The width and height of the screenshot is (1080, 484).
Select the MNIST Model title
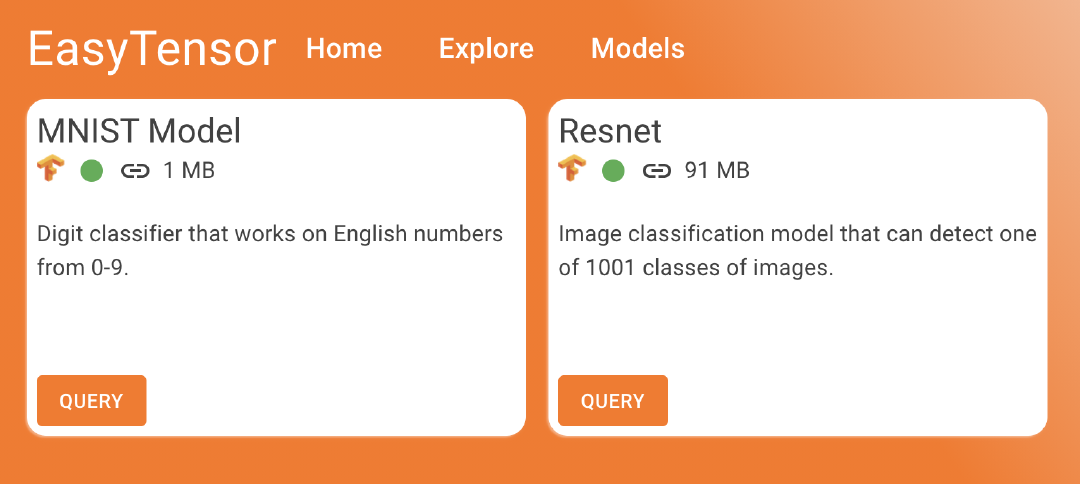[x=139, y=131]
